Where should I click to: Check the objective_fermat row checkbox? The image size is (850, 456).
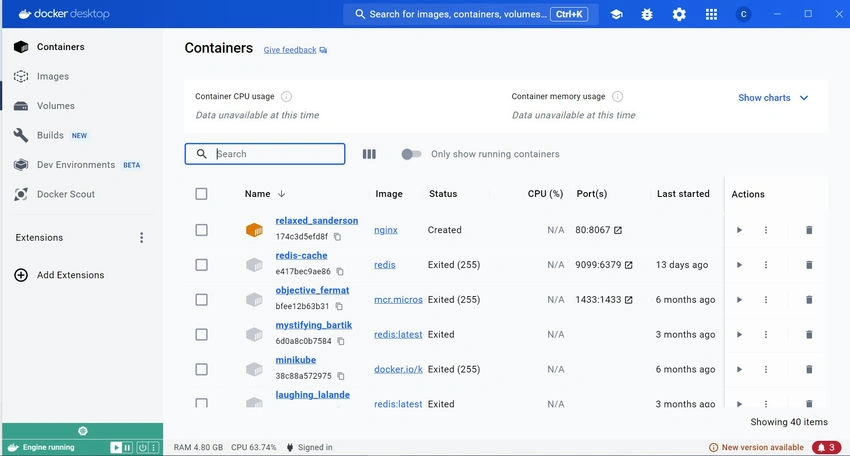coord(201,299)
